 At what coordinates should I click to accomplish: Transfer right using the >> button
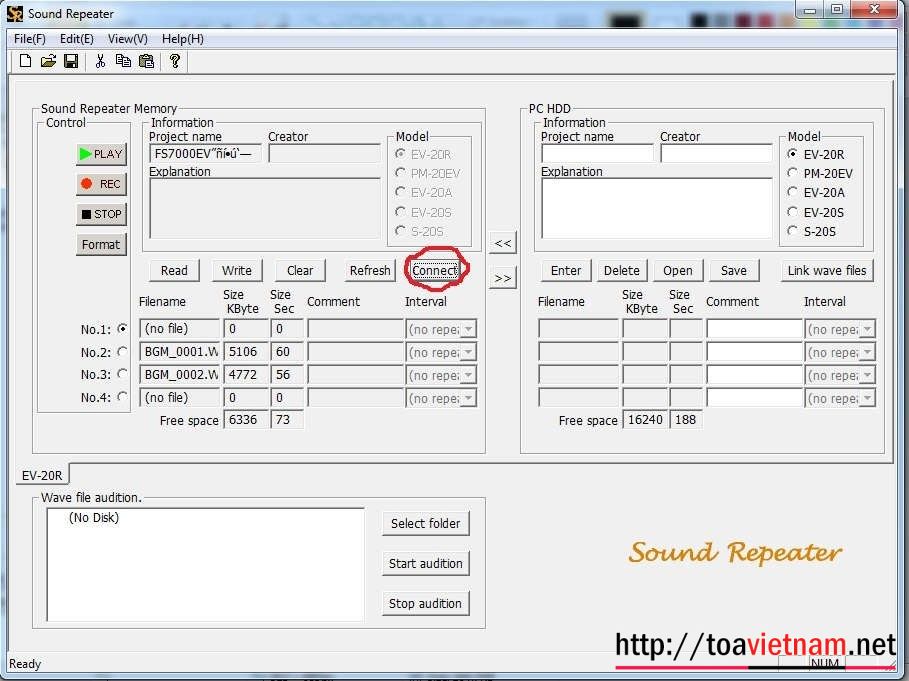point(503,278)
